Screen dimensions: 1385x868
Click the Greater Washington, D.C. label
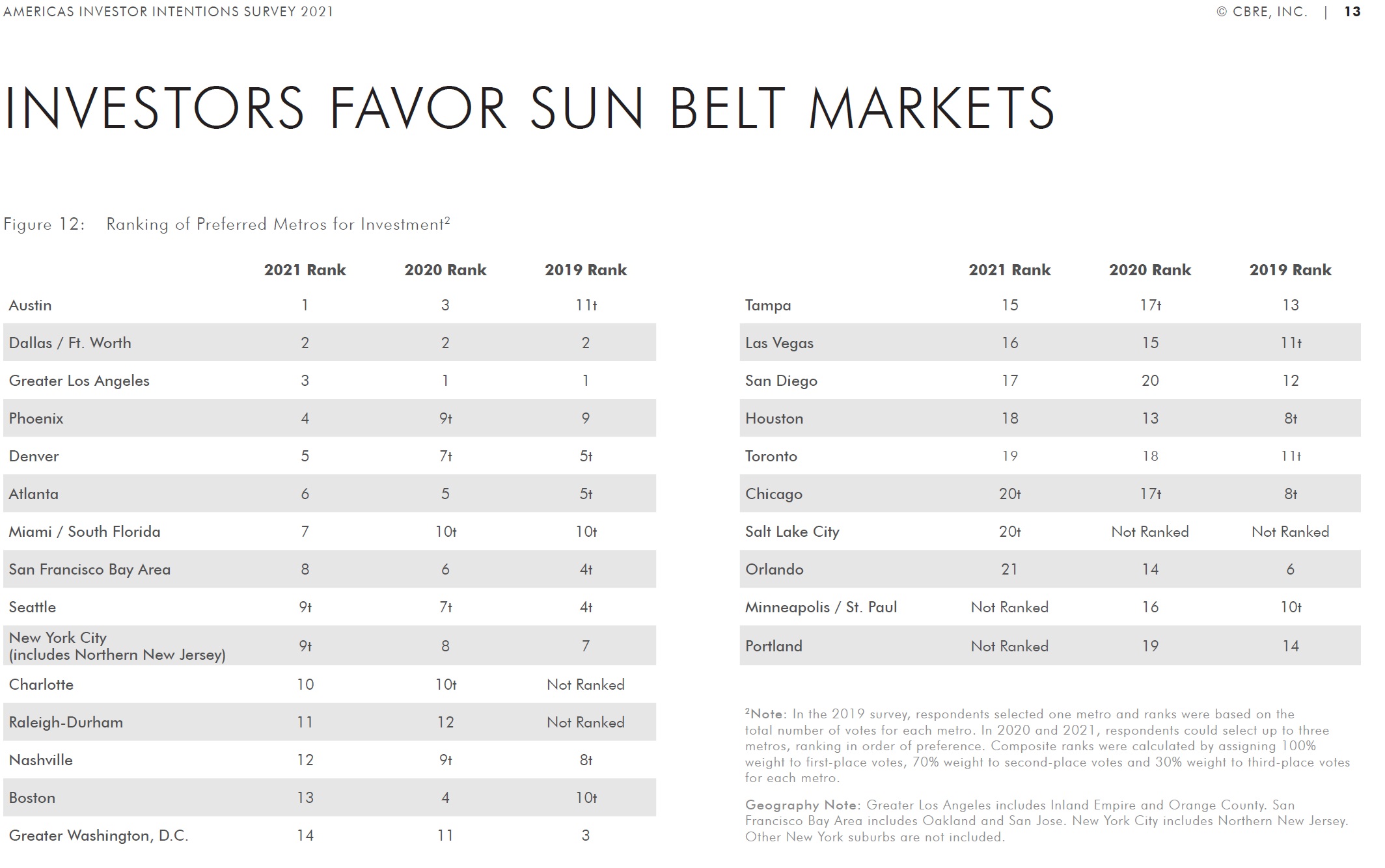pos(98,835)
